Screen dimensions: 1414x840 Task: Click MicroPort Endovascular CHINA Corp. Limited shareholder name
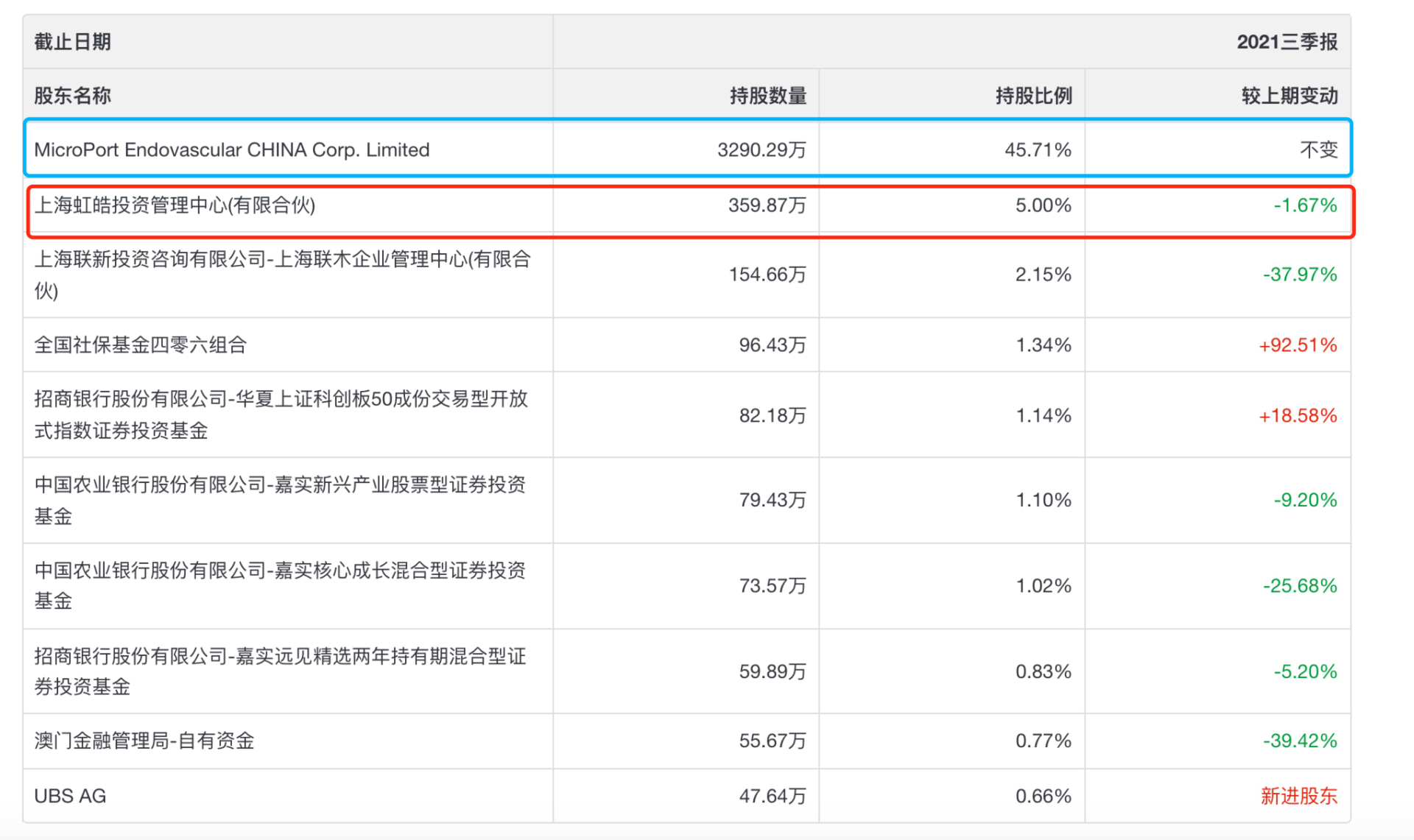[x=231, y=149]
